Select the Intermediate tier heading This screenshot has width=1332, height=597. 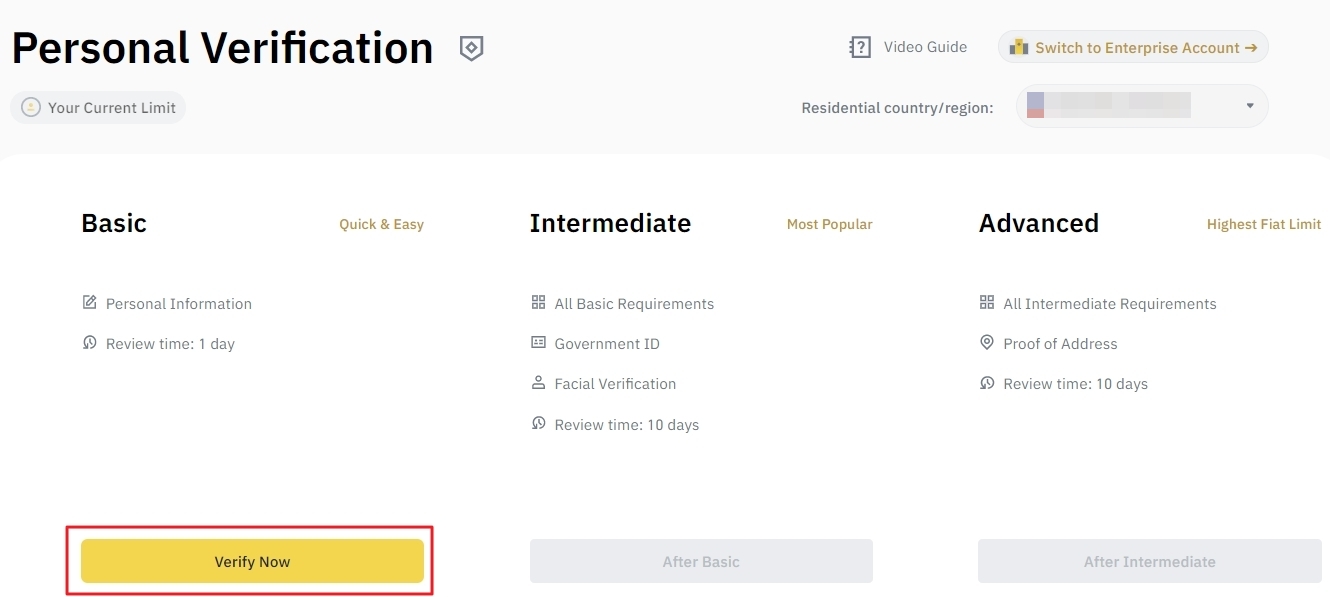click(610, 223)
